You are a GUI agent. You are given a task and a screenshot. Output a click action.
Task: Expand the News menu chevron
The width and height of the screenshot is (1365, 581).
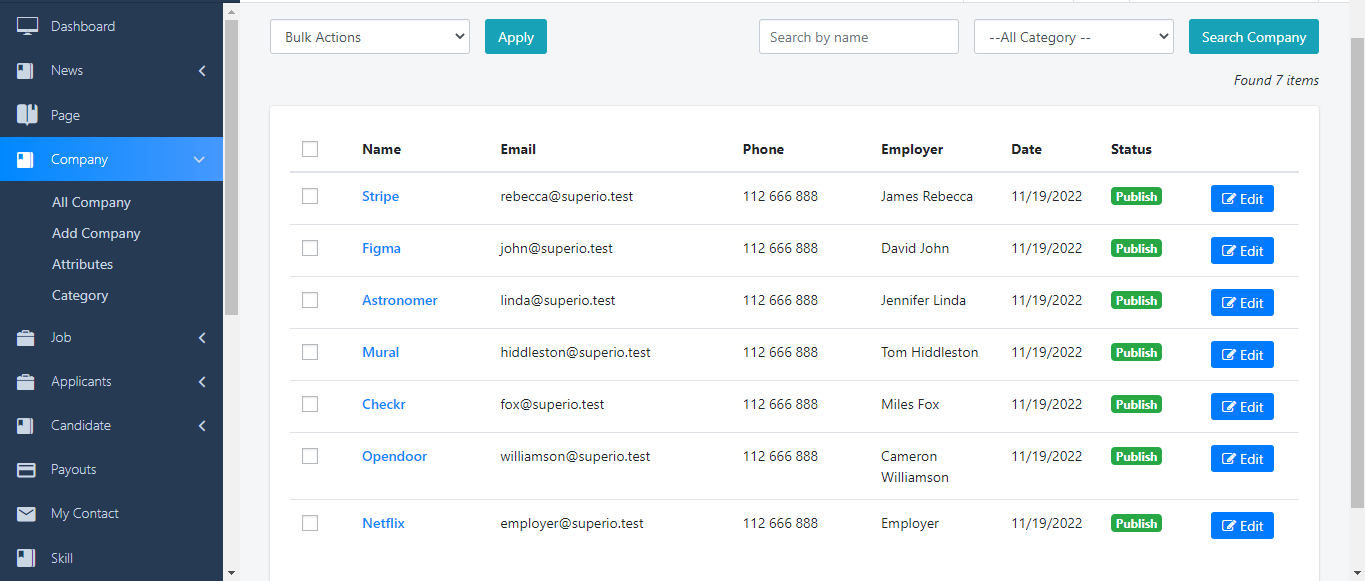click(202, 71)
